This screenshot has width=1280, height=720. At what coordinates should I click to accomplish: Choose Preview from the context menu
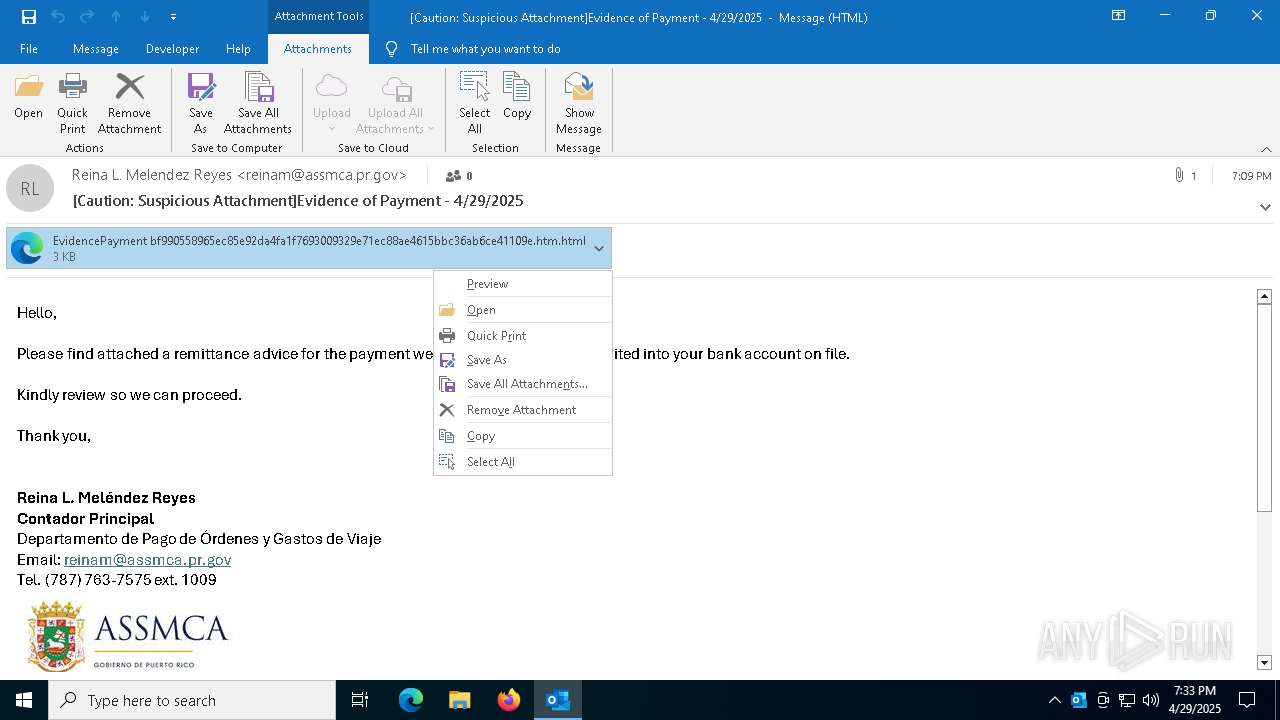click(523, 284)
